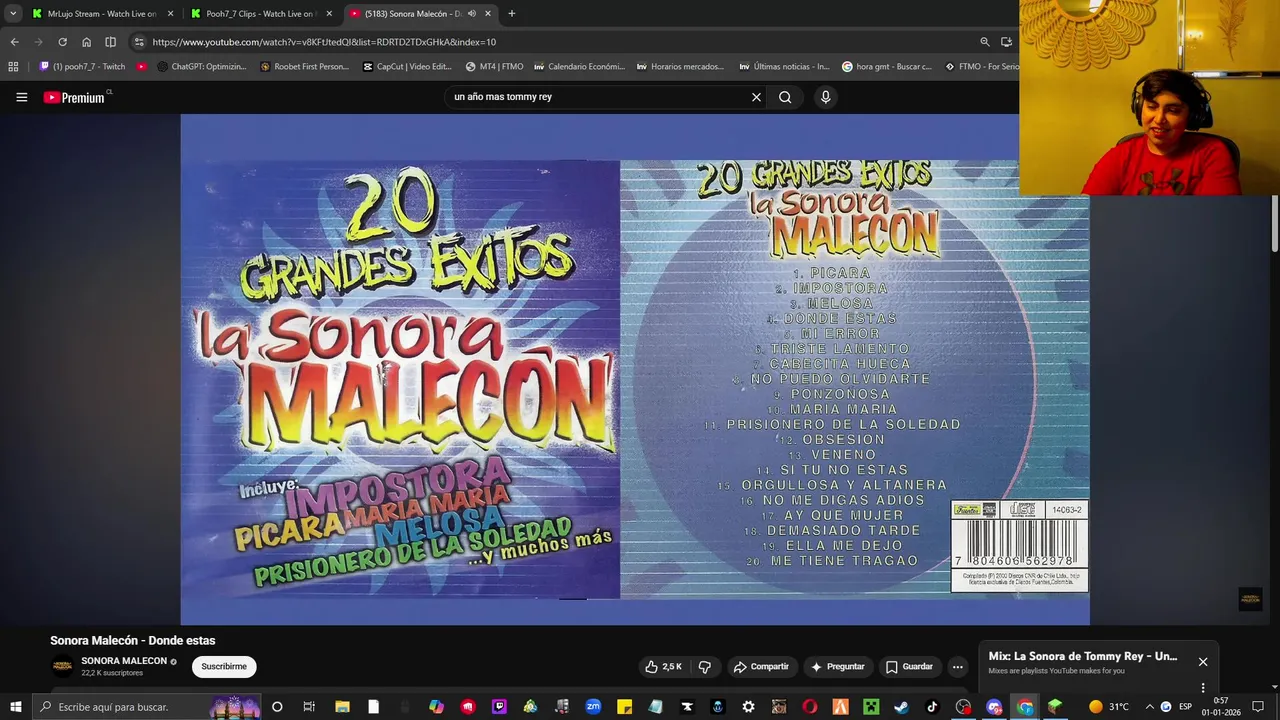
Task: Clear the YouTube search query
Action: pos(756,97)
